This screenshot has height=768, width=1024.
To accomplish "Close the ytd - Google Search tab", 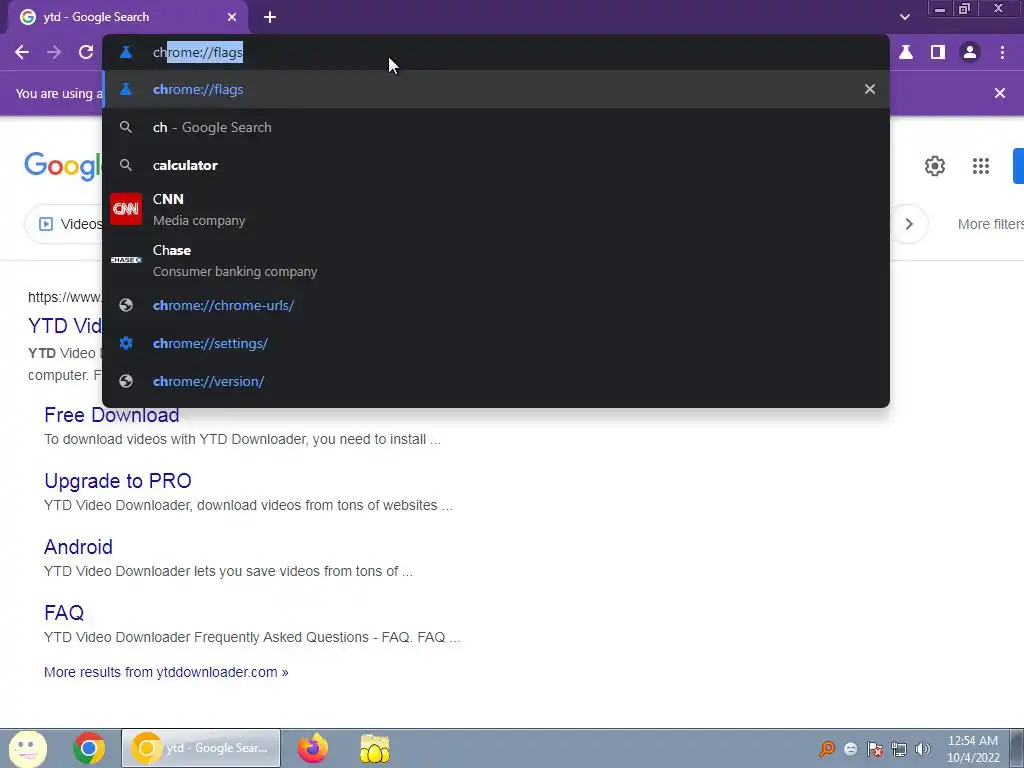I will pyautogui.click(x=232, y=17).
